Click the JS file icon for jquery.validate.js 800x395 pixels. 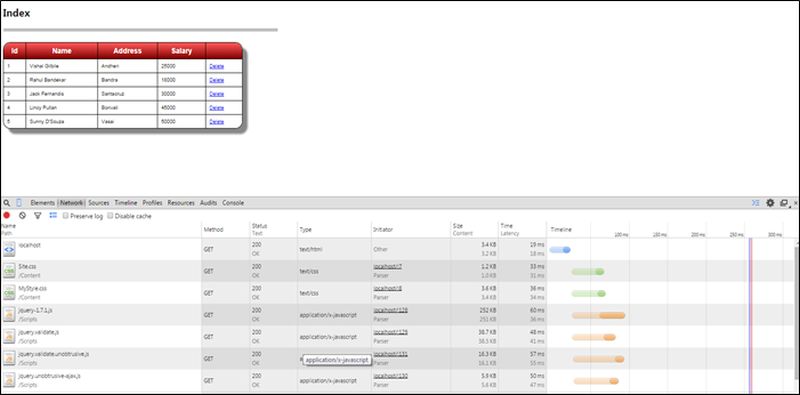click(9, 337)
